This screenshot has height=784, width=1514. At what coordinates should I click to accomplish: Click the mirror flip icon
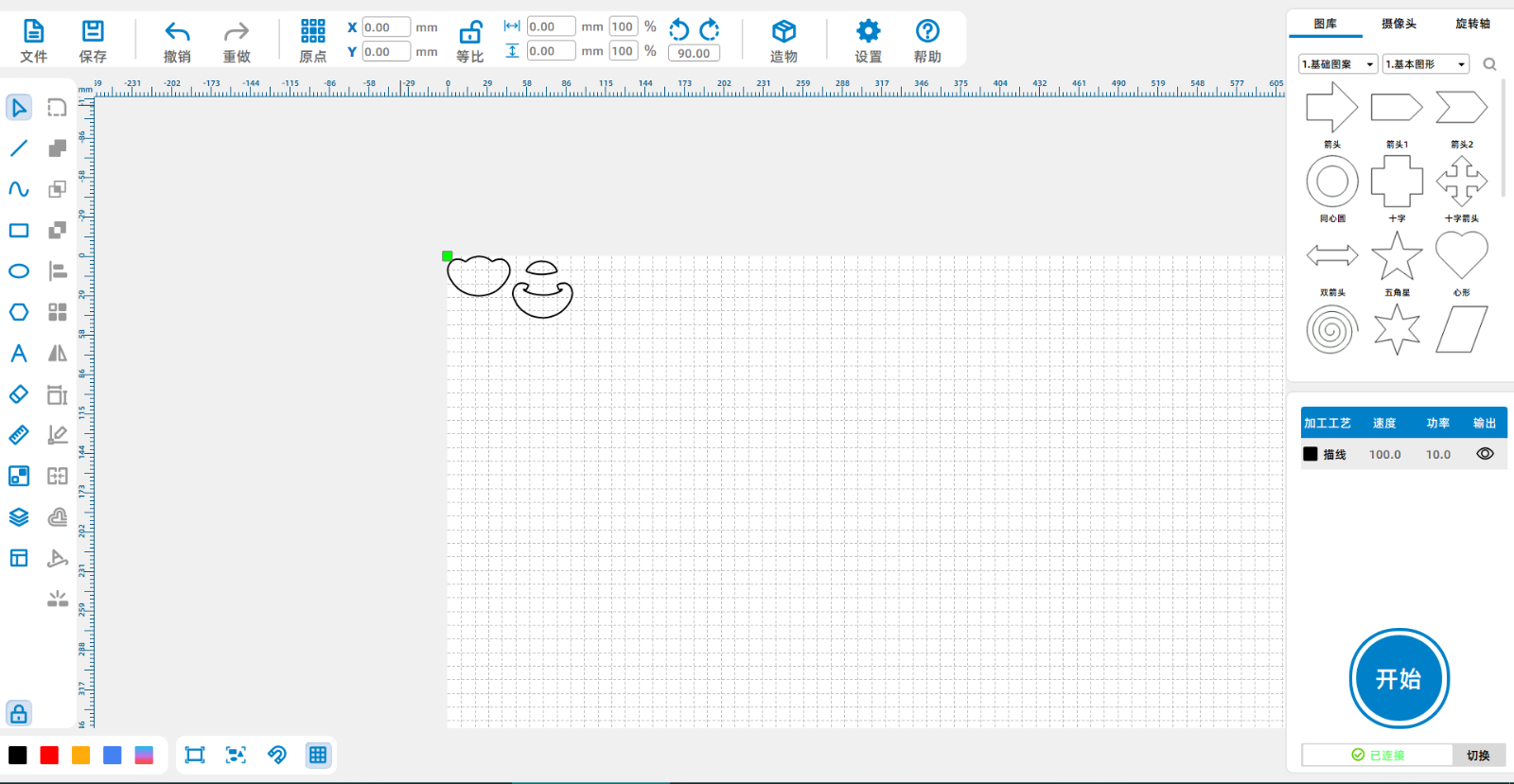58,354
